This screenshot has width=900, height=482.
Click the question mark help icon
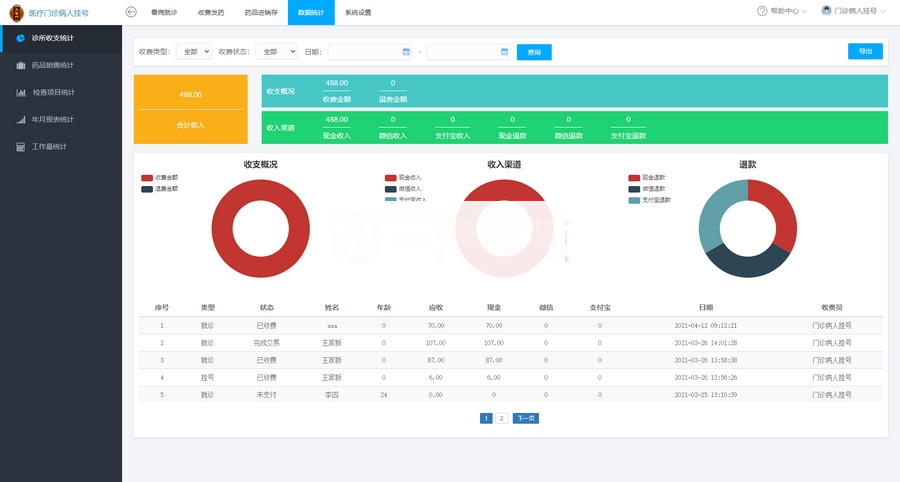(x=762, y=11)
